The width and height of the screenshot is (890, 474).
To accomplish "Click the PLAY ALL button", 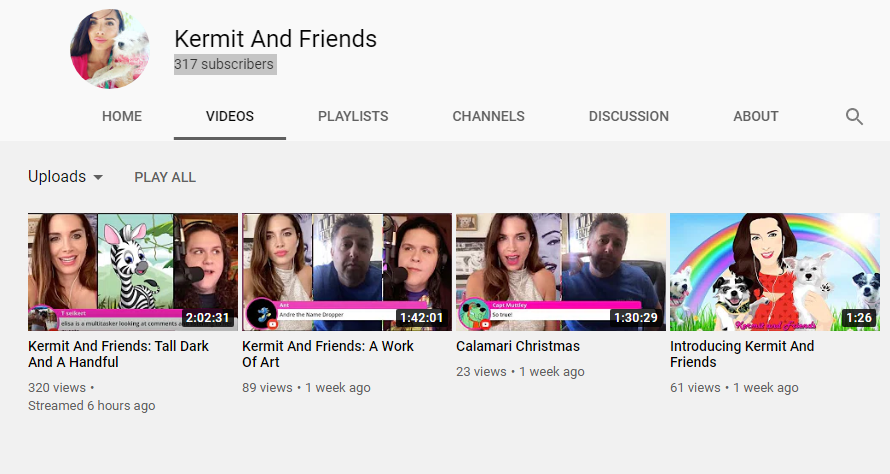I will point(165,177).
